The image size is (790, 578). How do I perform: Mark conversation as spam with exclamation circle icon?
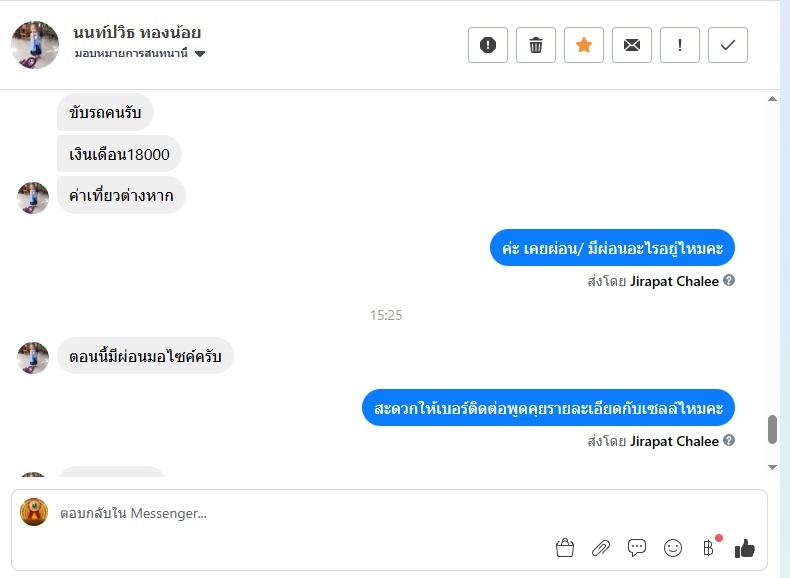(x=488, y=45)
